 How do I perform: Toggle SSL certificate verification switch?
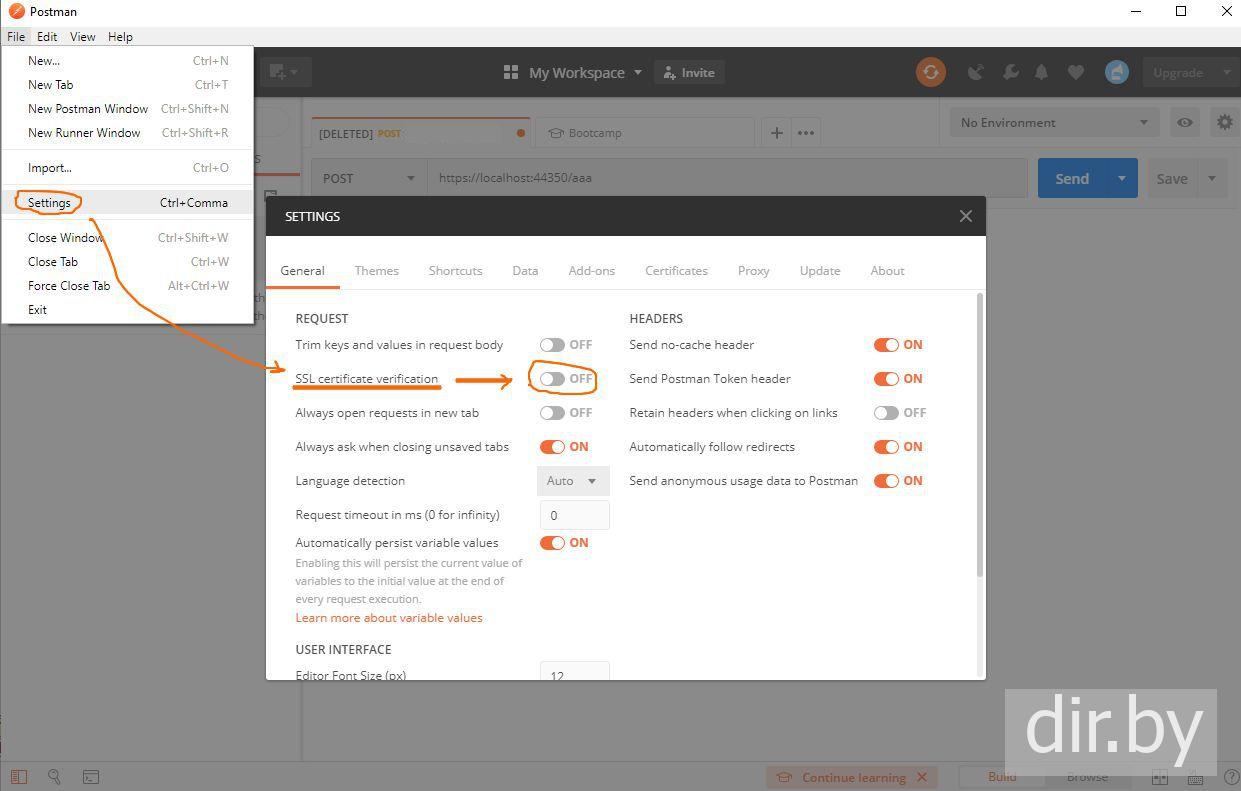552,379
